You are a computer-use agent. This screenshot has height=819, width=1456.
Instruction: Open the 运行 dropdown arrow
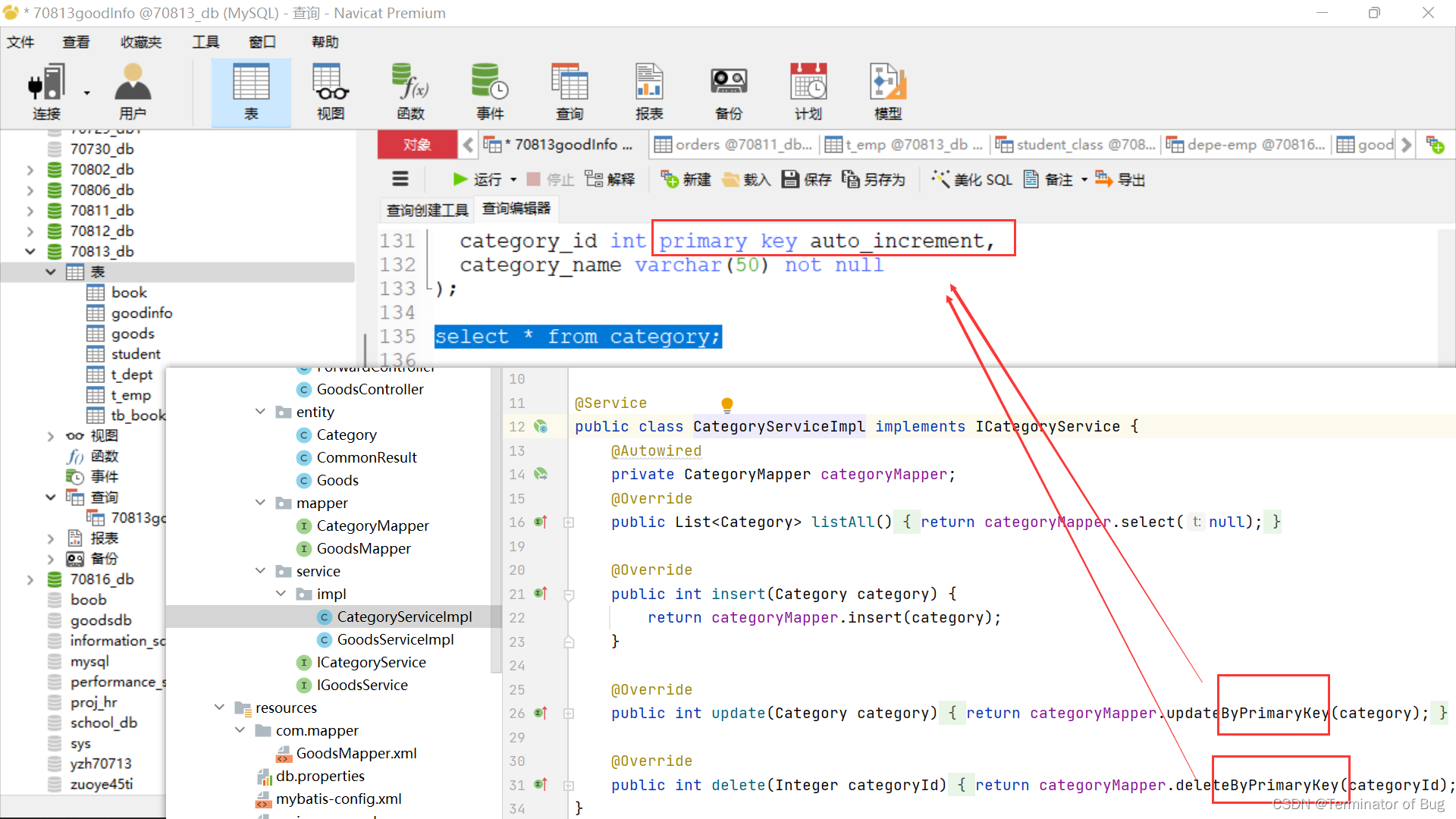[x=513, y=180]
